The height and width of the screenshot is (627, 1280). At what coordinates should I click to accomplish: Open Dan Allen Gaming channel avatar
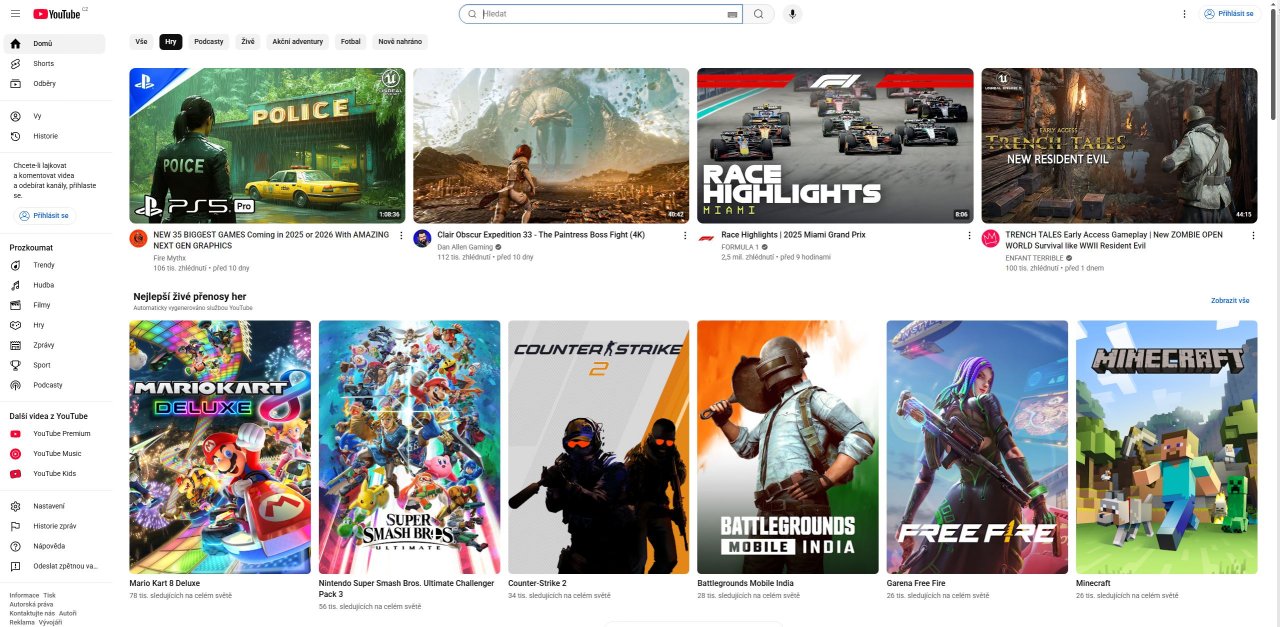point(422,238)
